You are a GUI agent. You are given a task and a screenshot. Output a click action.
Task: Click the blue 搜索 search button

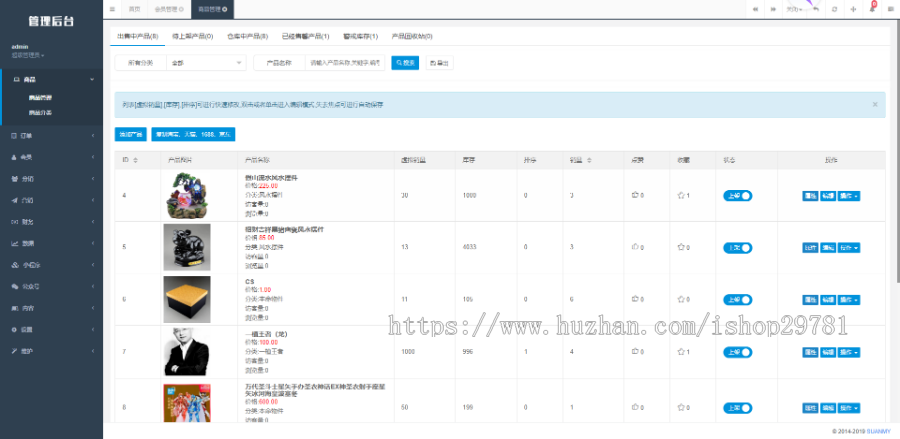tap(405, 63)
